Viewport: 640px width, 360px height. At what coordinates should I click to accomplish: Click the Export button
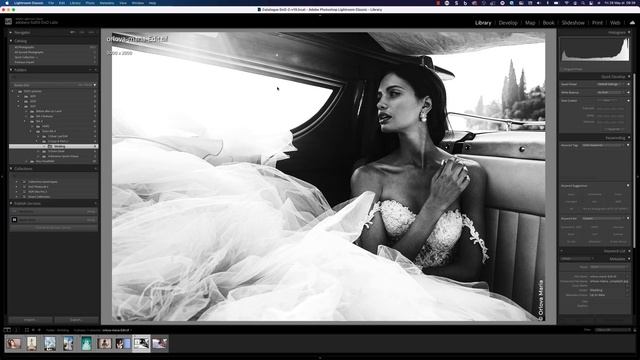(x=76, y=320)
